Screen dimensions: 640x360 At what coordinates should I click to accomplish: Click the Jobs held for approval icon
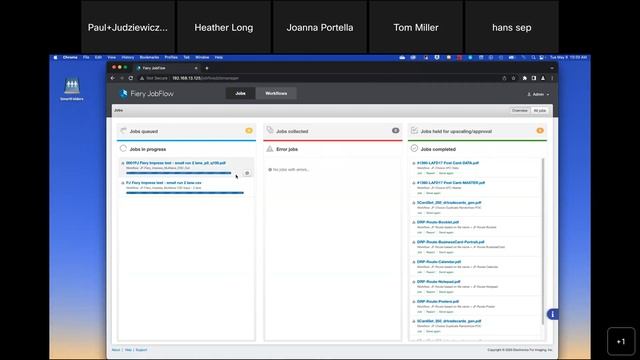[414, 131]
